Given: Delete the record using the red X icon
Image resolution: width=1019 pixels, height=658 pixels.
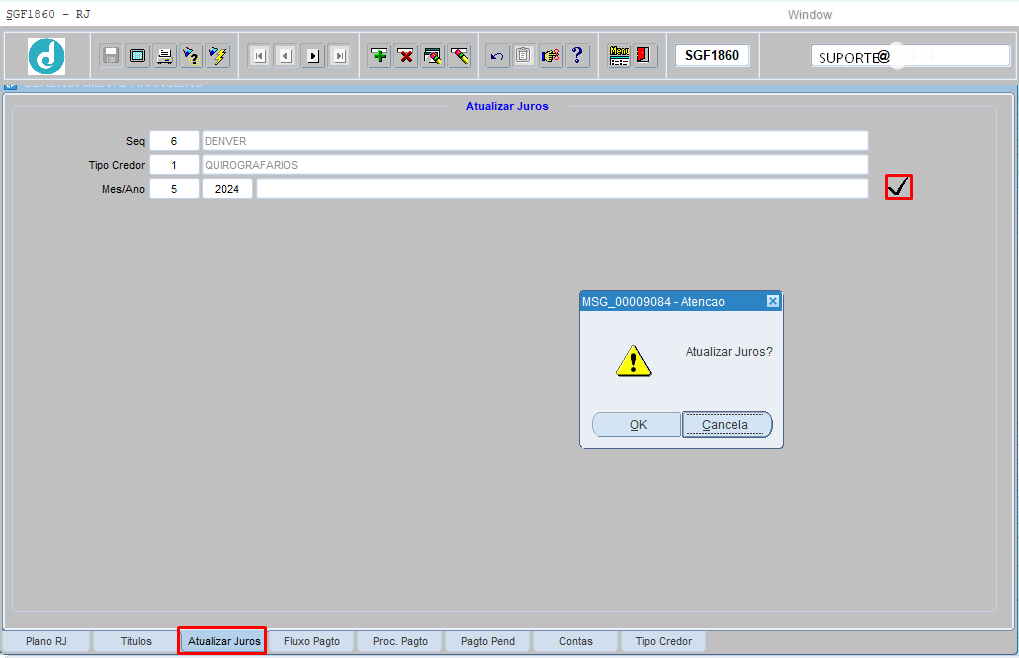Looking at the screenshot, I should coord(406,56).
